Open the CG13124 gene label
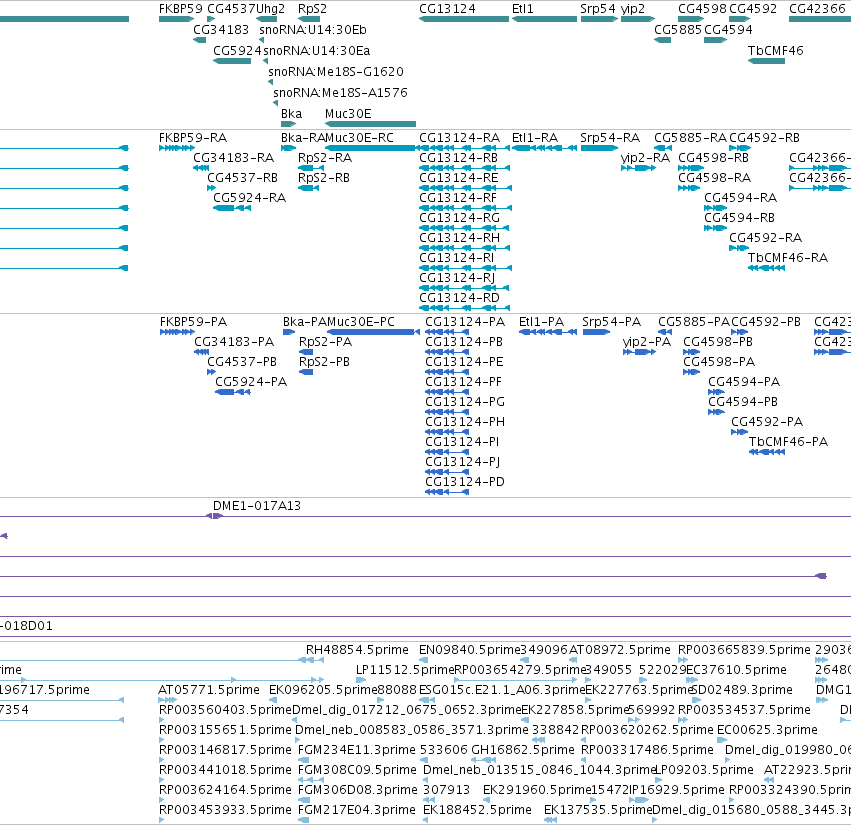 coord(447,9)
